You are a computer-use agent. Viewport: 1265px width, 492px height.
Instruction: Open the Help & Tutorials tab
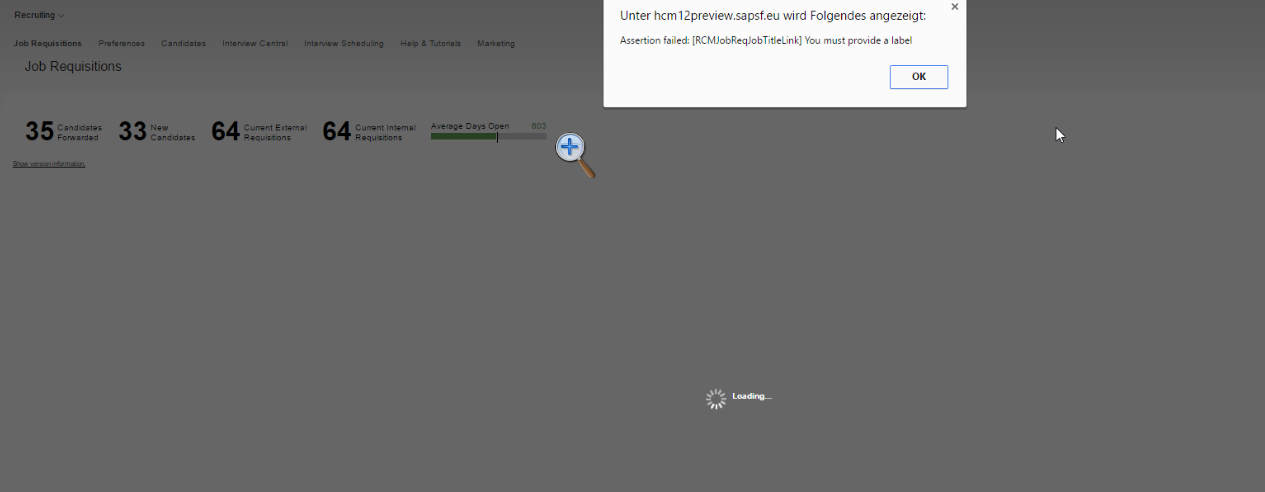pyautogui.click(x=430, y=44)
